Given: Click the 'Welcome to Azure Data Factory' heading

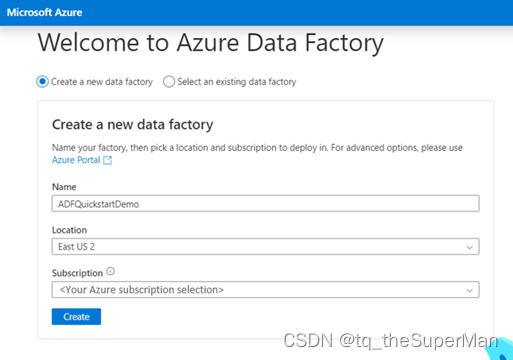Looking at the screenshot, I should click(x=211, y=43).
